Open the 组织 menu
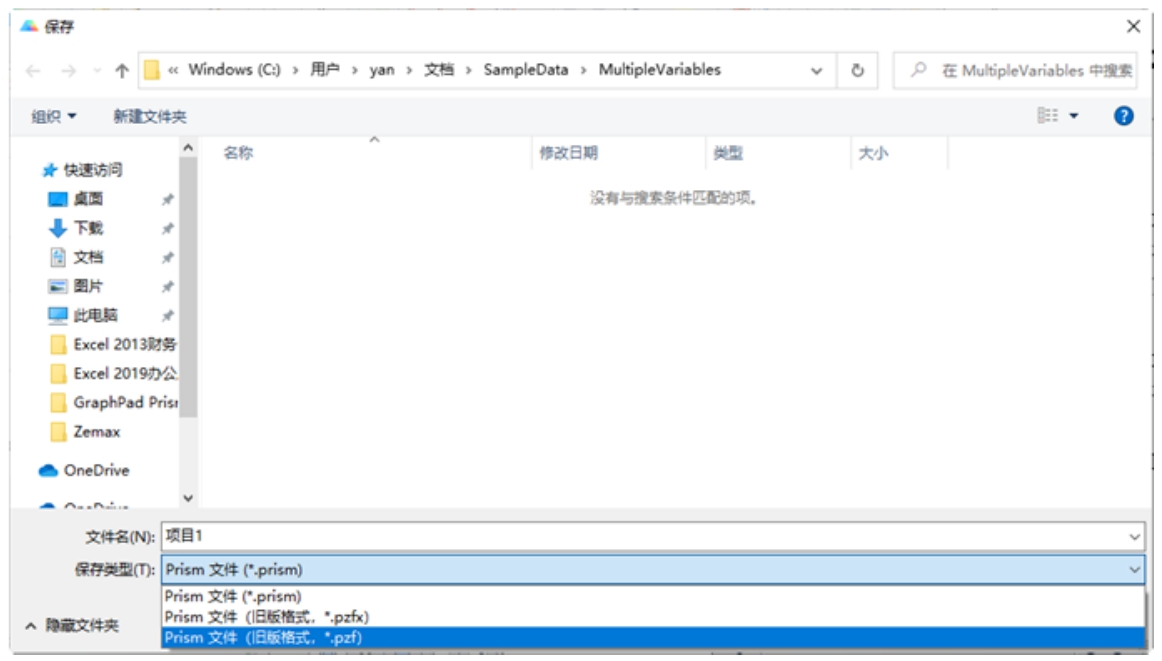The width and height of the screenshot is (1162, 661). (53, 116)
